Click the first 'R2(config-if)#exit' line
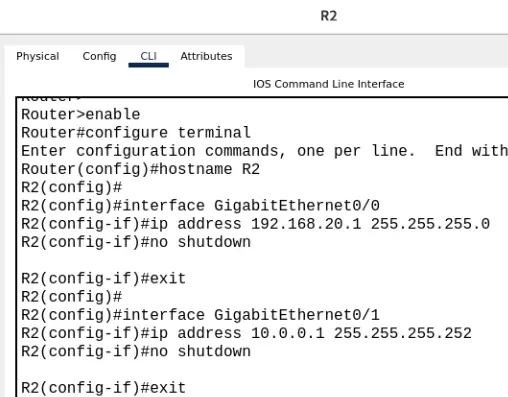Screen dimensions: 508x397 point(103,278)
